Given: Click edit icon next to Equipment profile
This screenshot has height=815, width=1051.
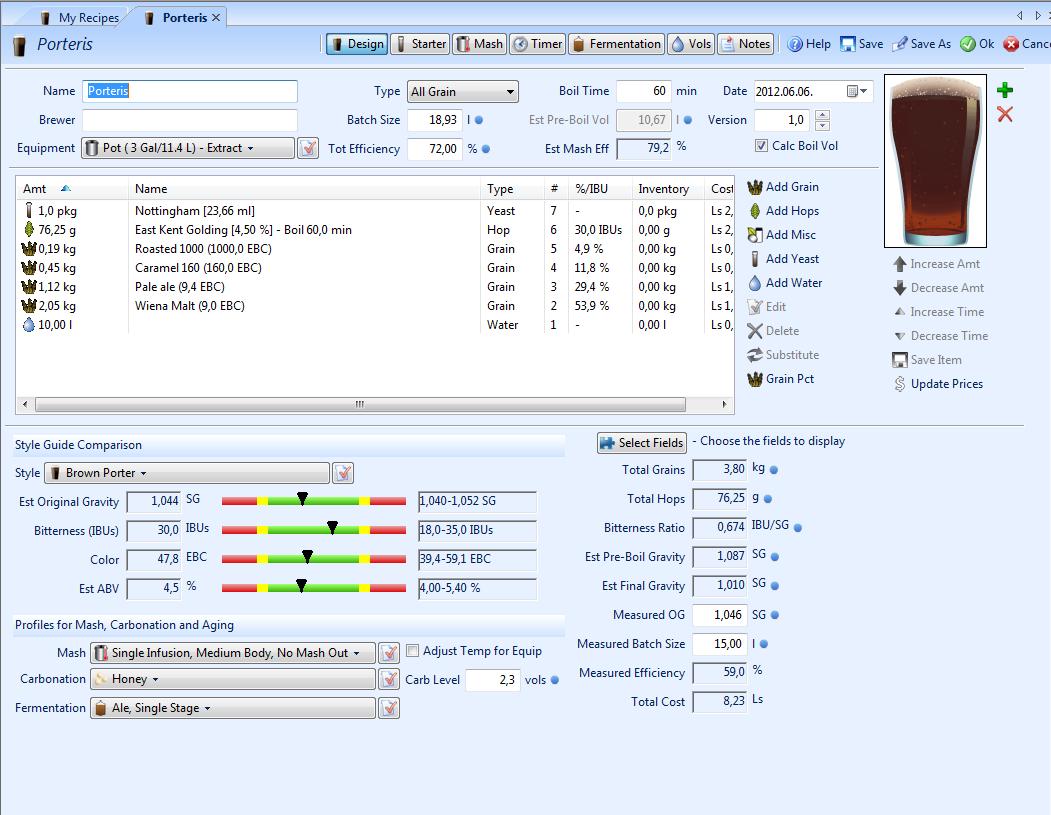Looking at the screenshot, I should (x=308, y=148).
